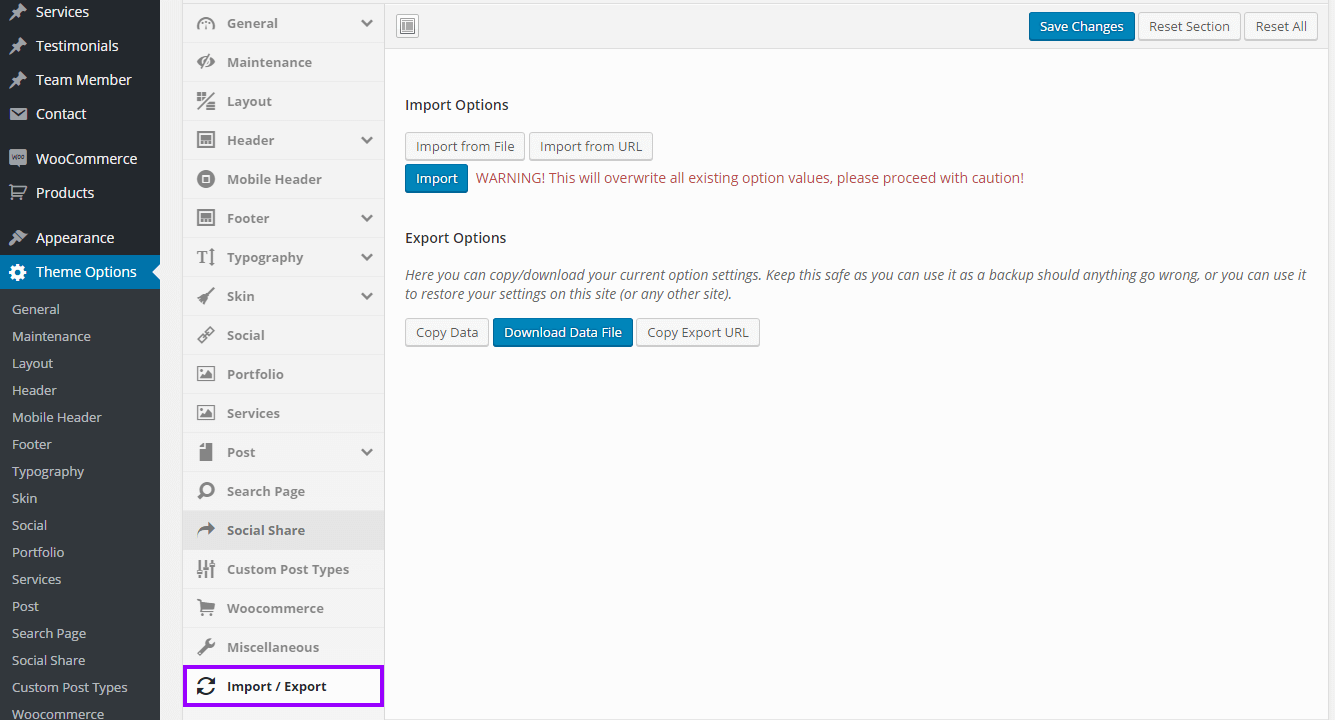Choose Import from URL button
The image size is (1335, 720).
[591, 147]
